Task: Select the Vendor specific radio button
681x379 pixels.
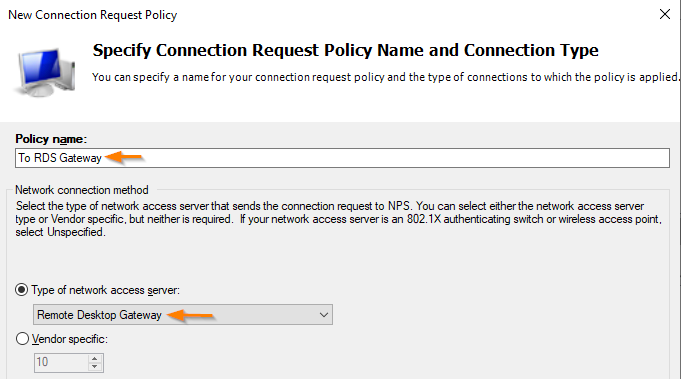Action: tap(22, 339)
